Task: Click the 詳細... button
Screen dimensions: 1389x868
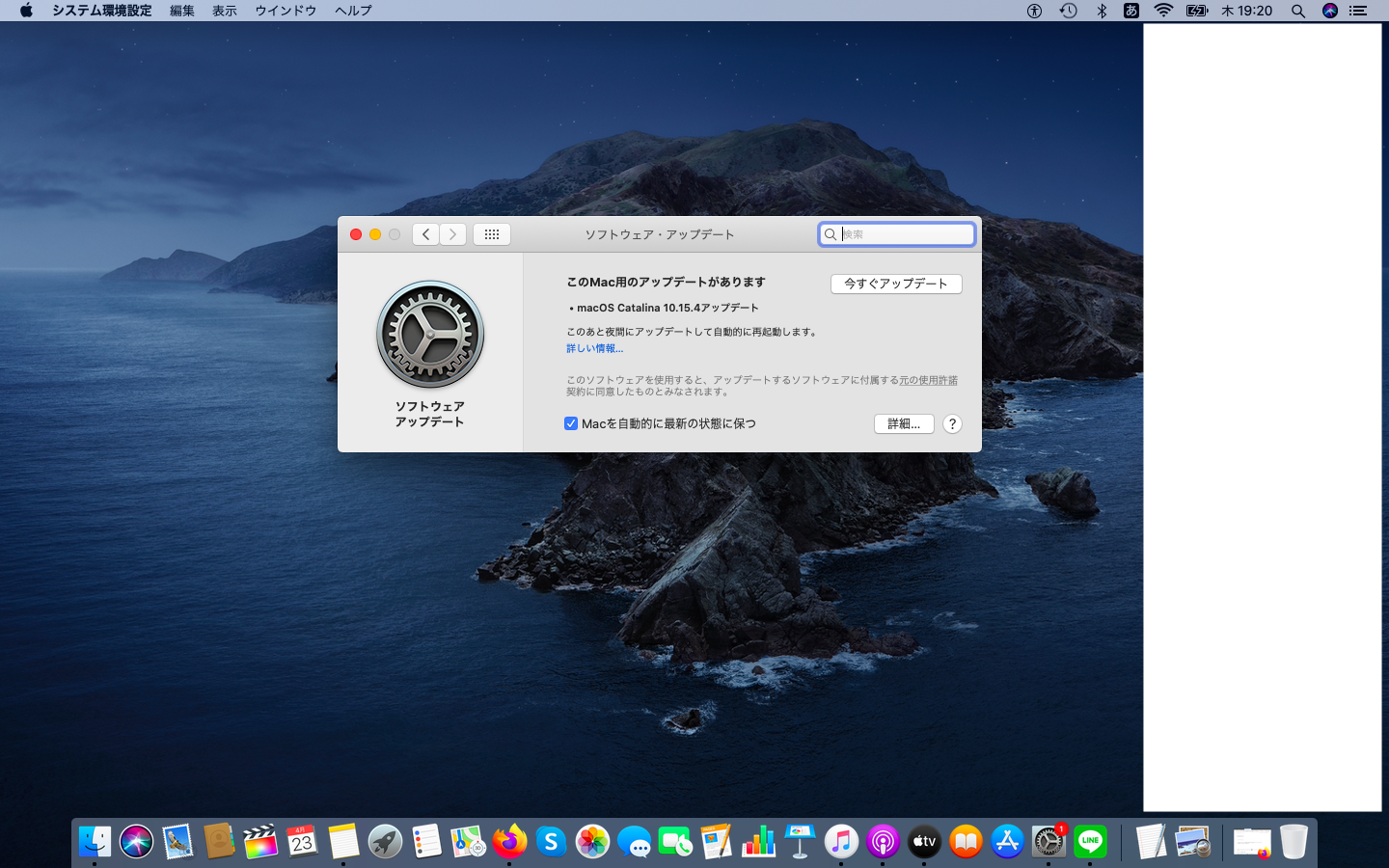Action: click(x=904, y=424)
